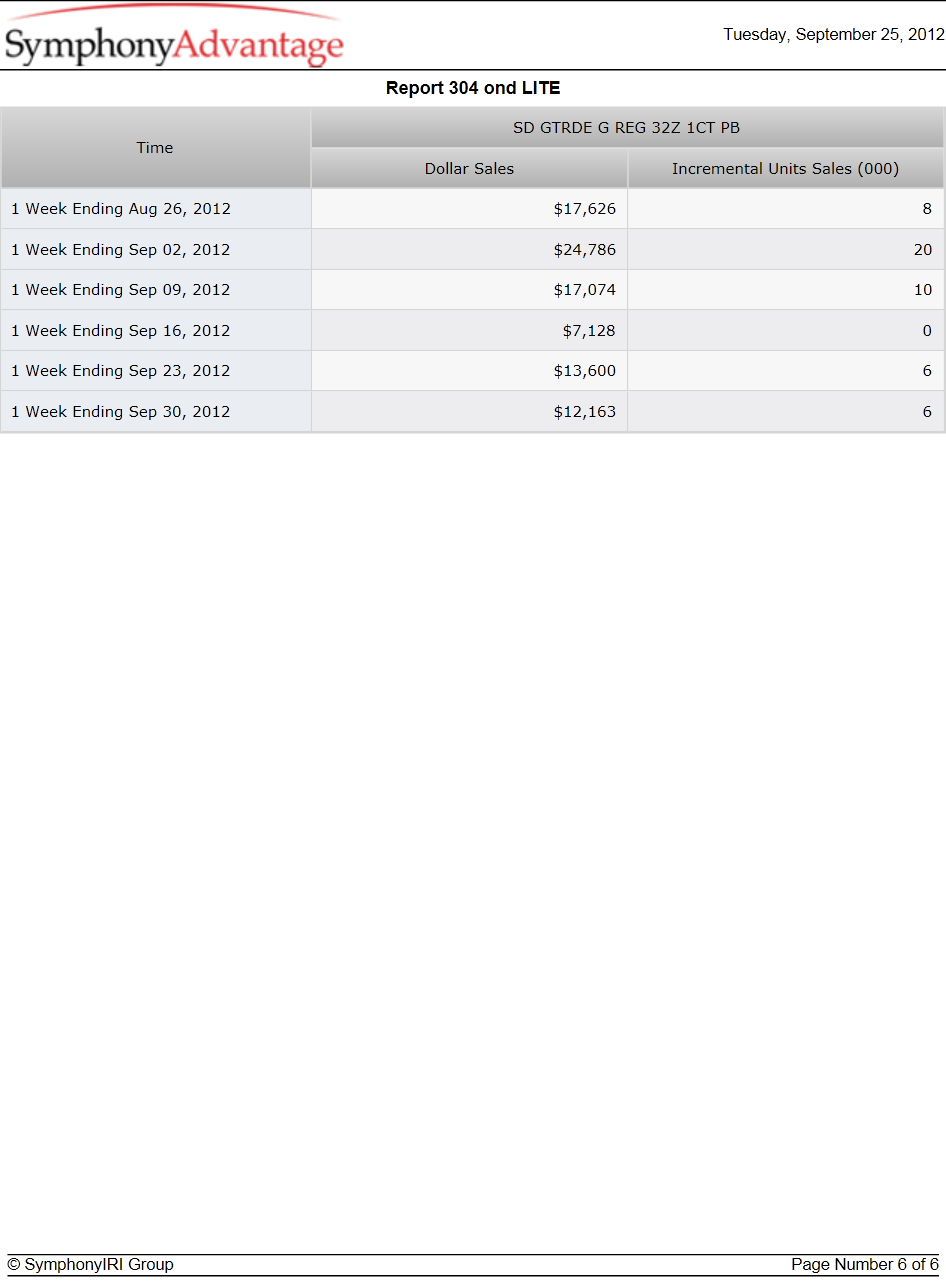Click the $7,128 dollar sales cell

click(x=469, y=331)
